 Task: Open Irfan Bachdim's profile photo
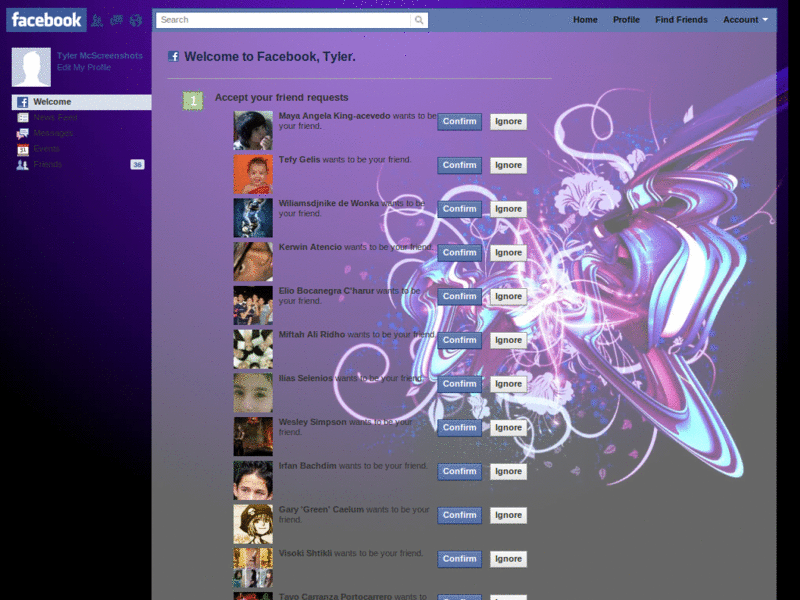pyautogui.click(x=253, y=481)
